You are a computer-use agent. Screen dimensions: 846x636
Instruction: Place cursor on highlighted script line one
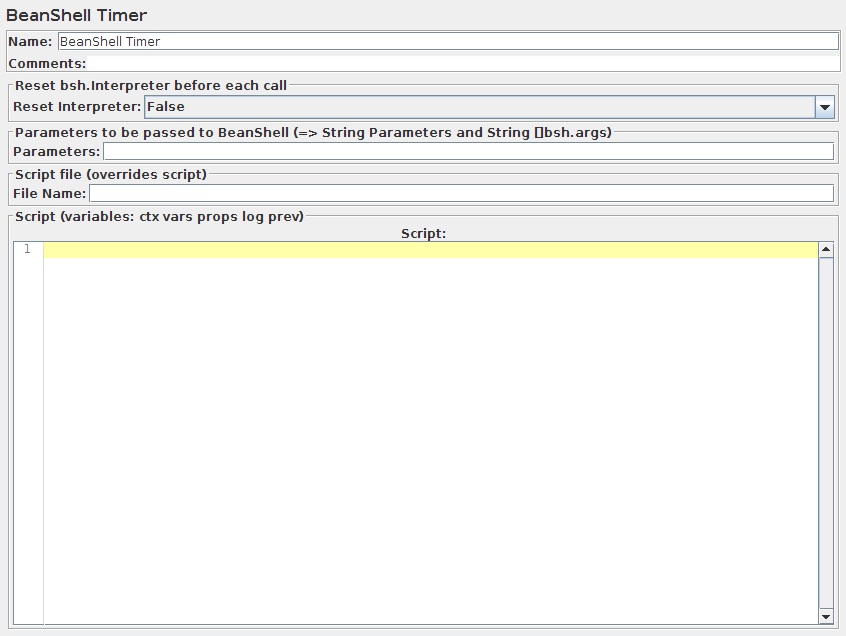coord(430,250)
